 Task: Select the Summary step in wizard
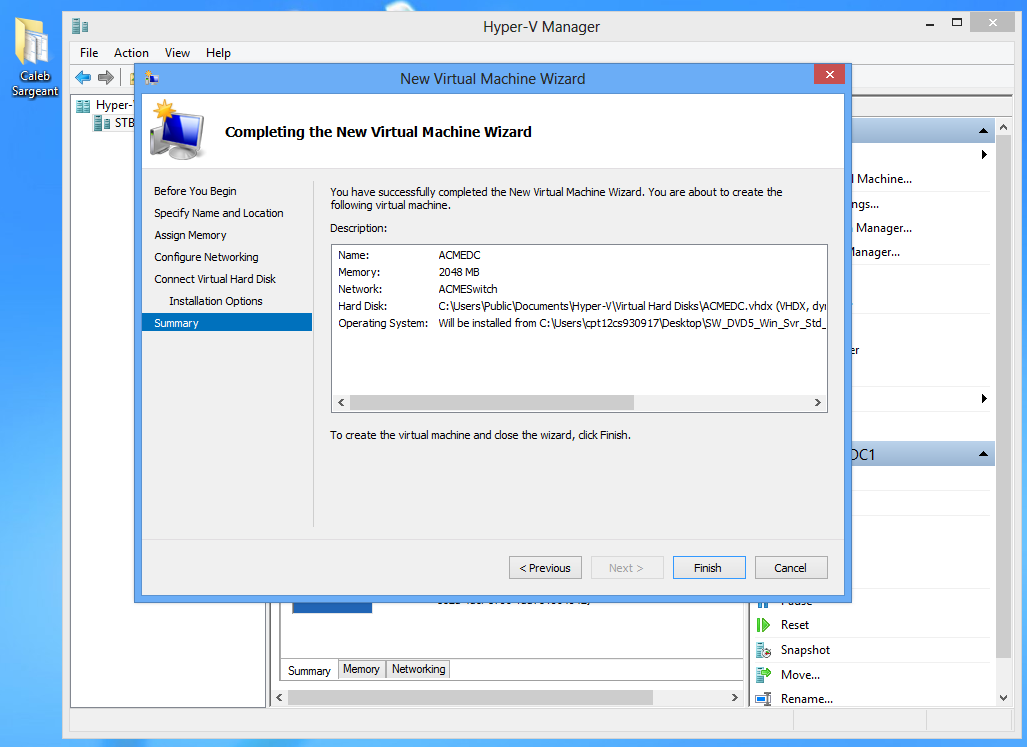[x=227, y=323]
